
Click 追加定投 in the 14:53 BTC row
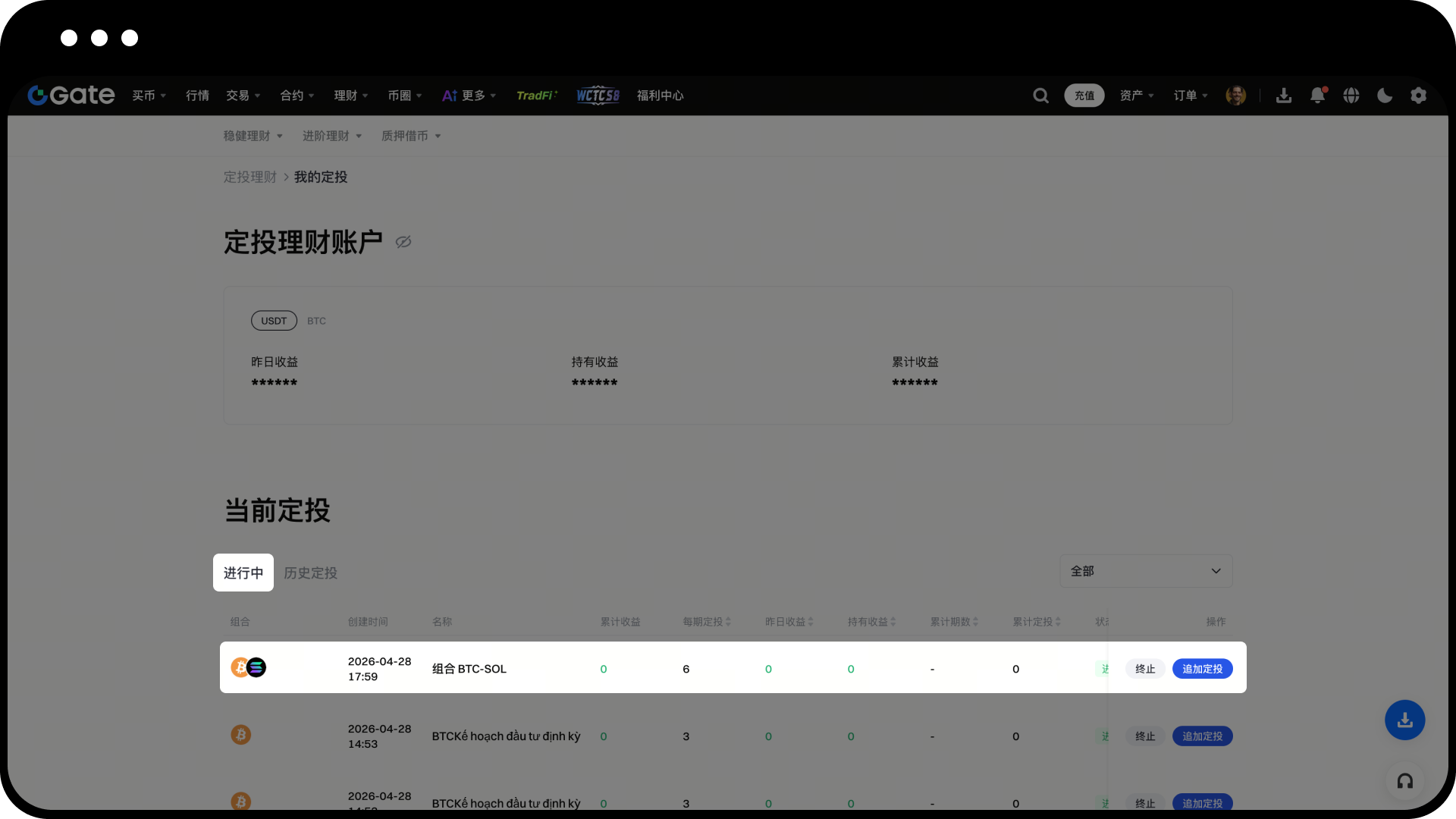1203,736
